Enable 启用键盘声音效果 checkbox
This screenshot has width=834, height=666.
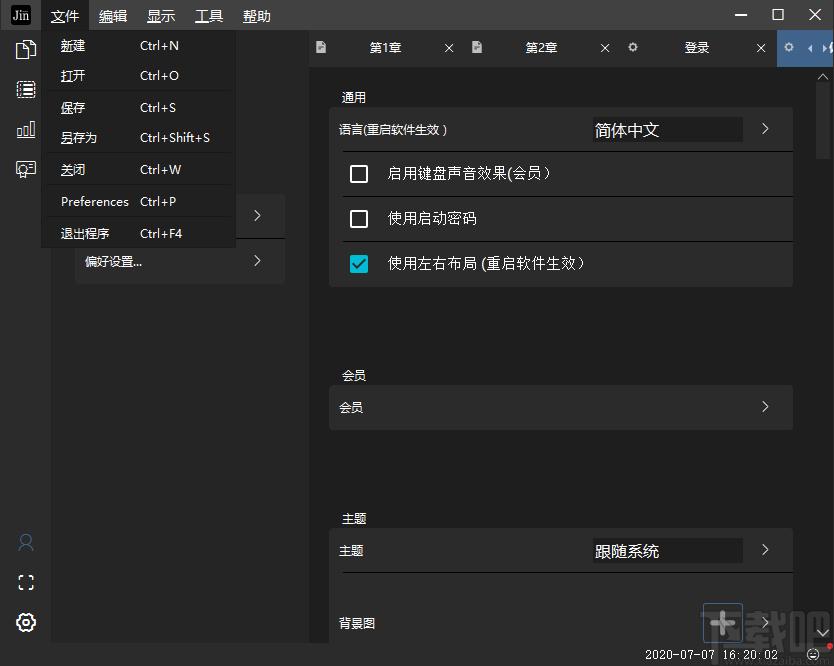pyautogui.click(x=359, y=173)
